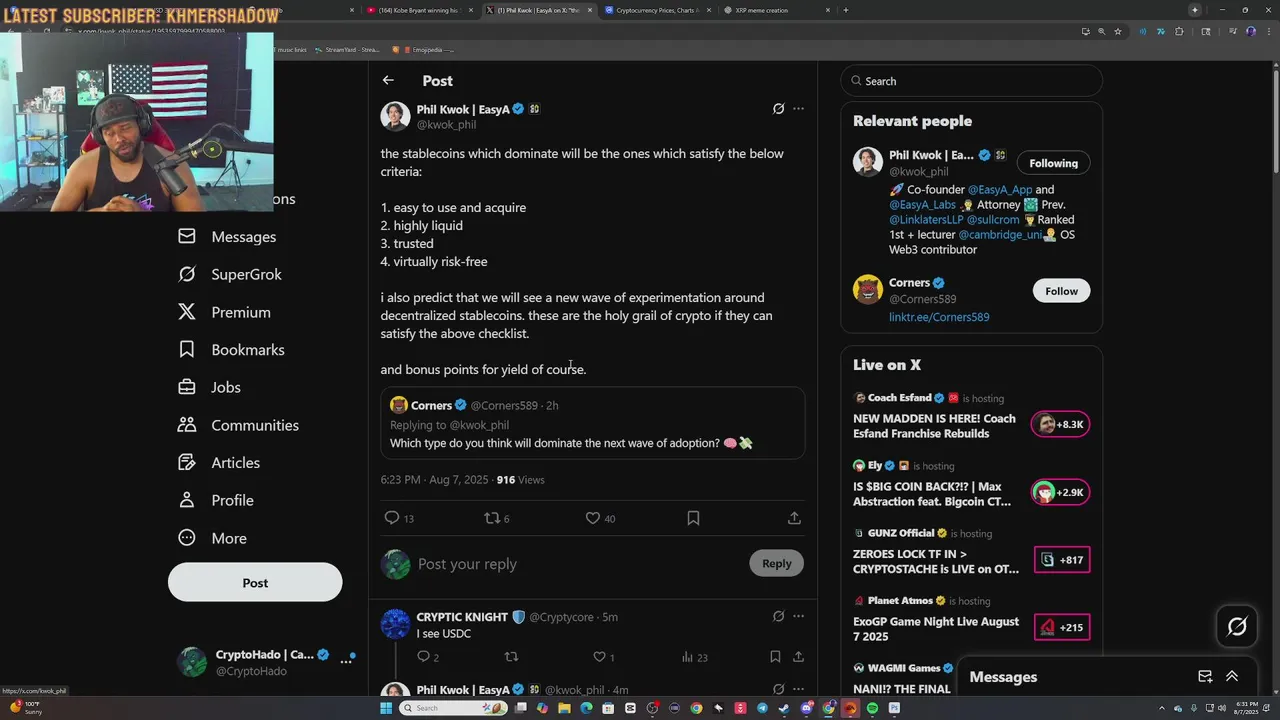Go back using the Post back arrow
The image size is (1280, 720).
(x=388, y=81)
